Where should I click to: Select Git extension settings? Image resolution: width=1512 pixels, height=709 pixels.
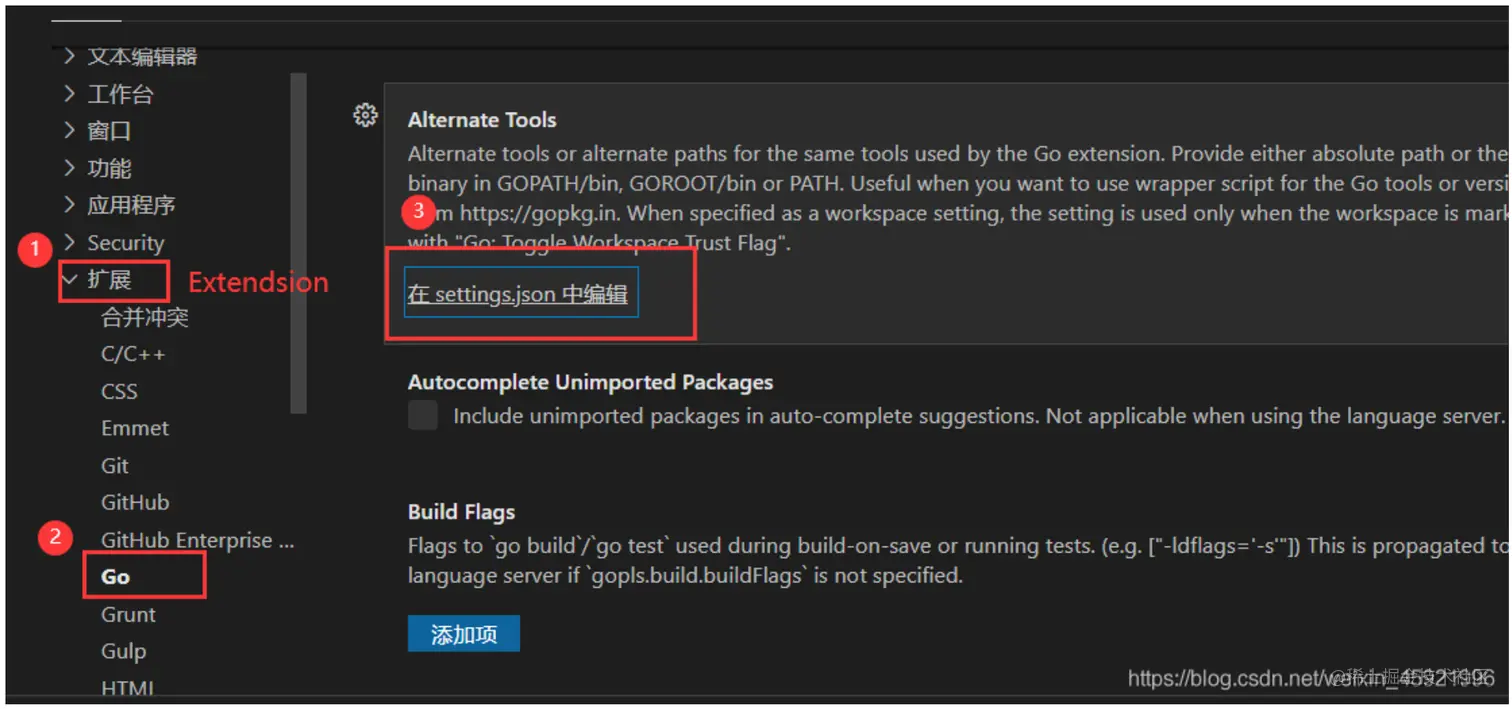pyautogui.click(x=115, y=465)
